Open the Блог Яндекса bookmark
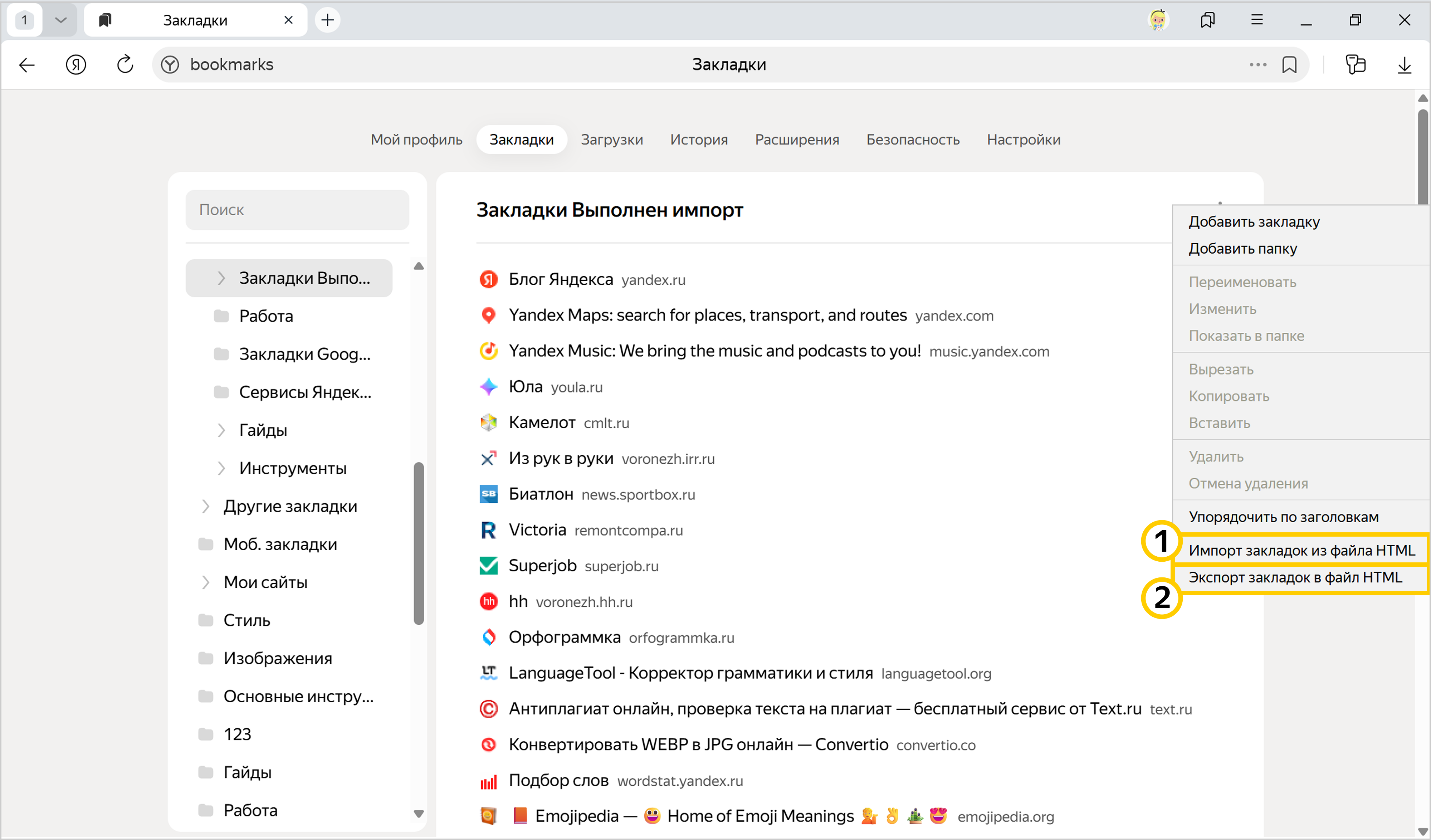The height and width of the screenshot is (840, 1431). [560, 279]
